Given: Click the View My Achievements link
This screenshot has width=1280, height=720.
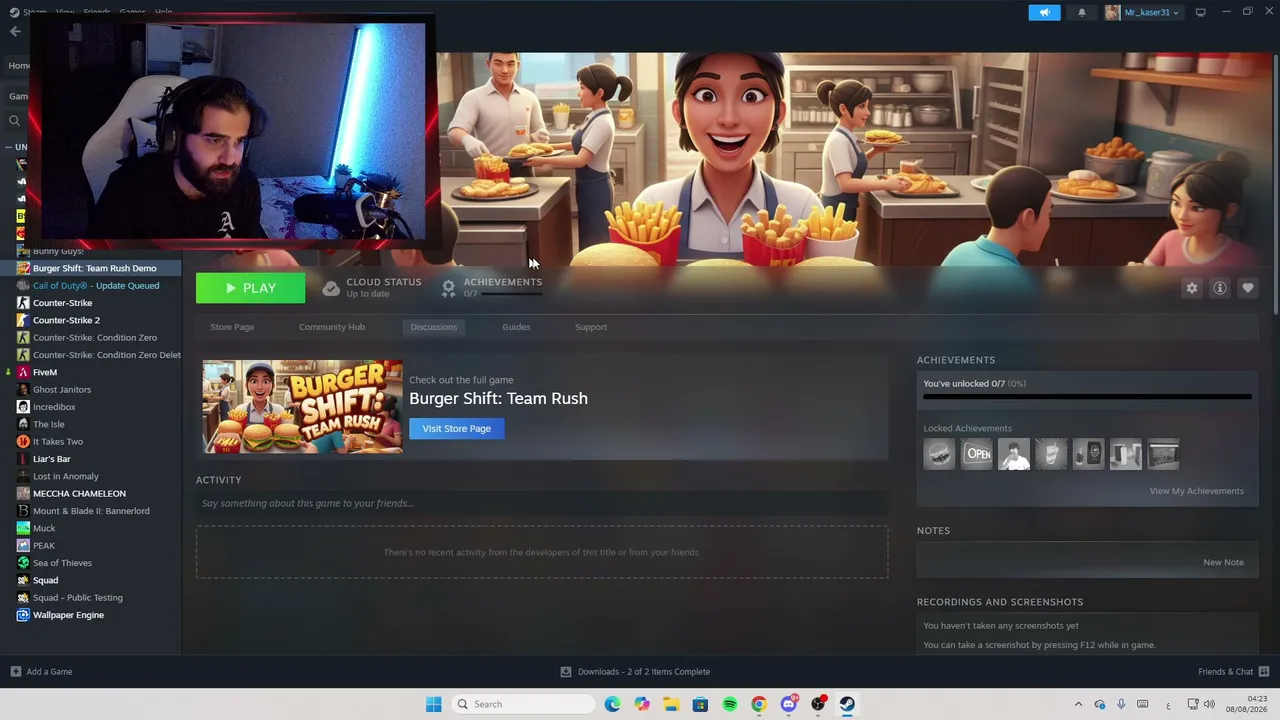Looking at the screenshot, I should pyautogui.click(x=1197, y=491).
